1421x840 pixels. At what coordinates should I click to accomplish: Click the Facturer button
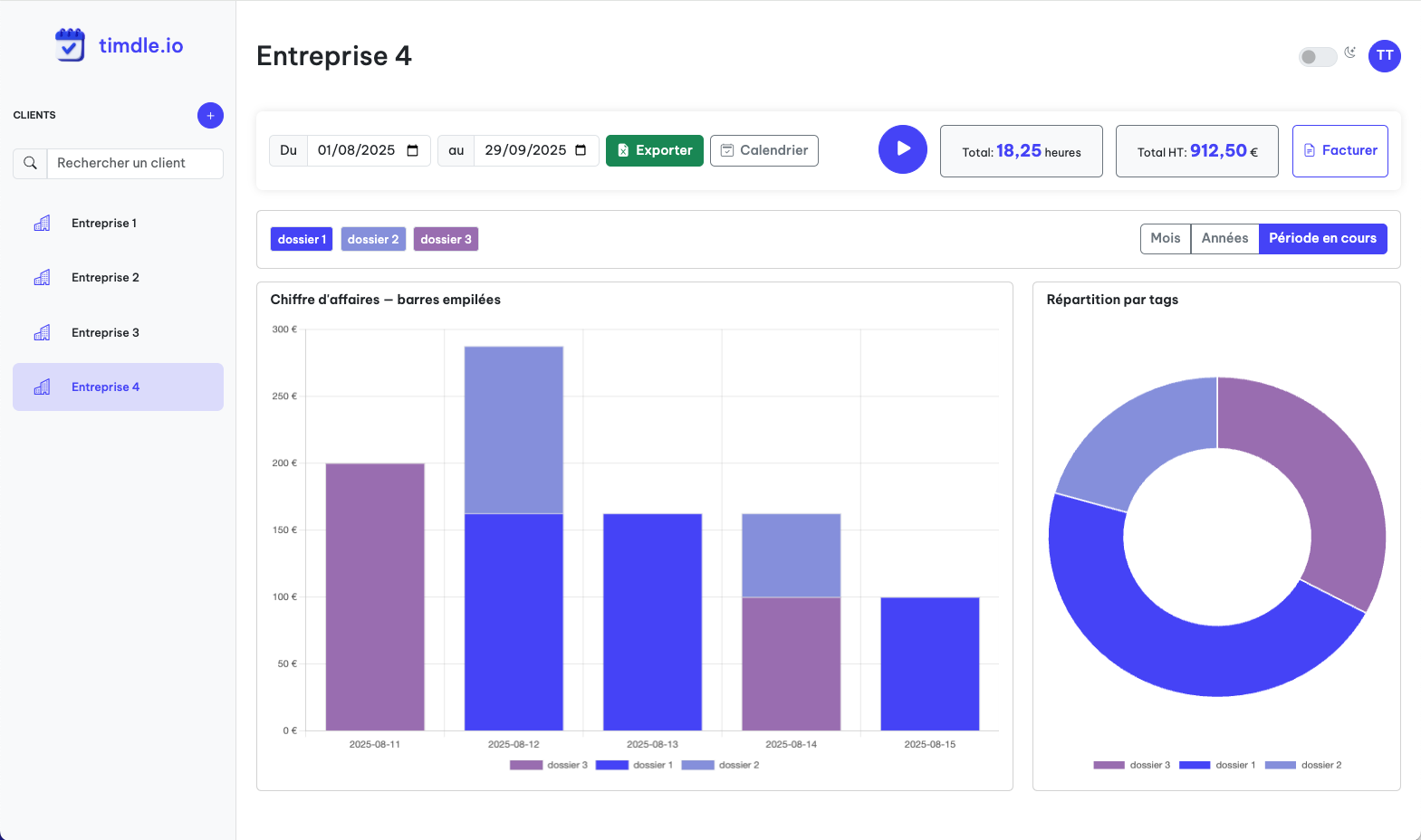click(x=1339, y=150)
